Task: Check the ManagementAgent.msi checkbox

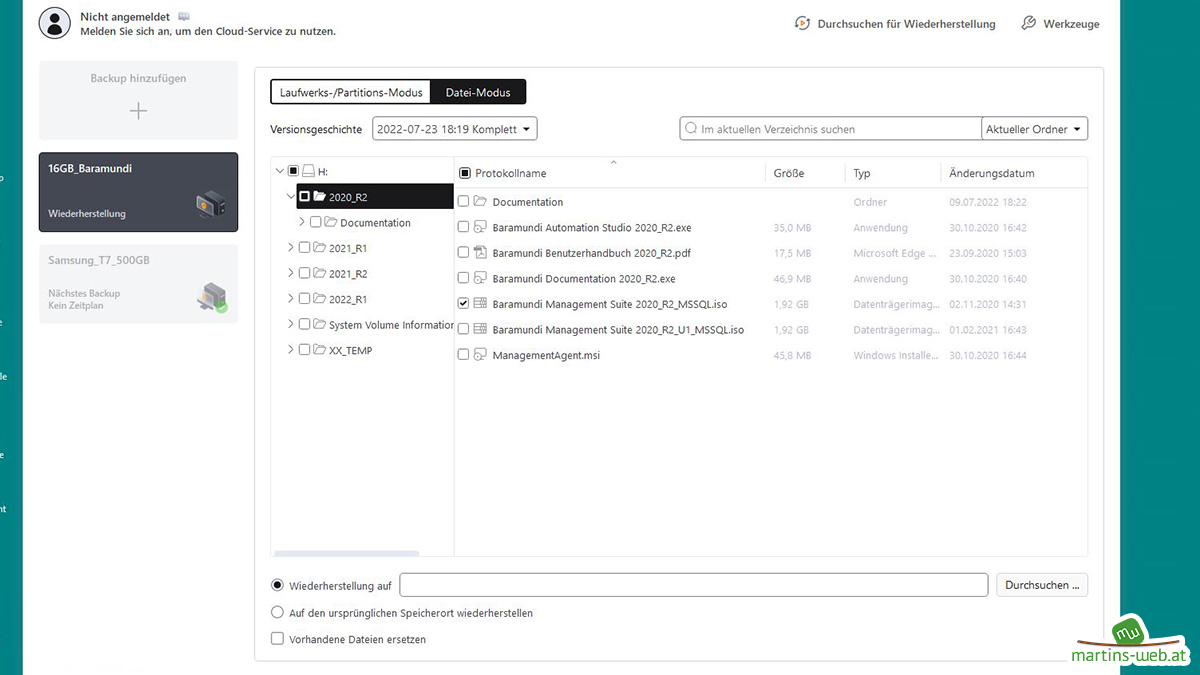Action: click(x=463, y=354)
